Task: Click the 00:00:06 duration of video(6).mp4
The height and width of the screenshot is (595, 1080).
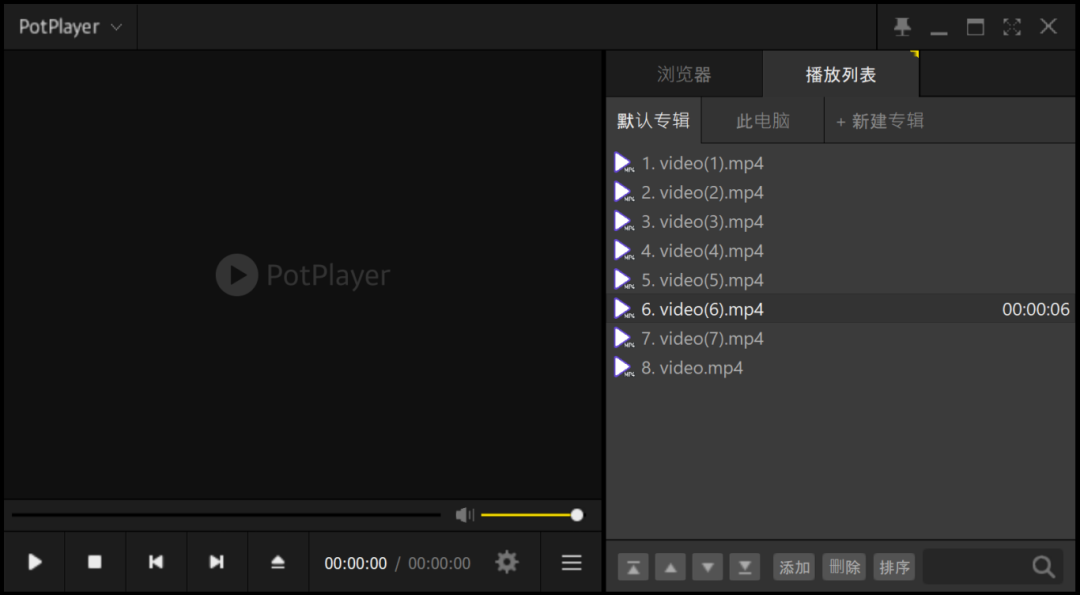Action: point(1036,310)
